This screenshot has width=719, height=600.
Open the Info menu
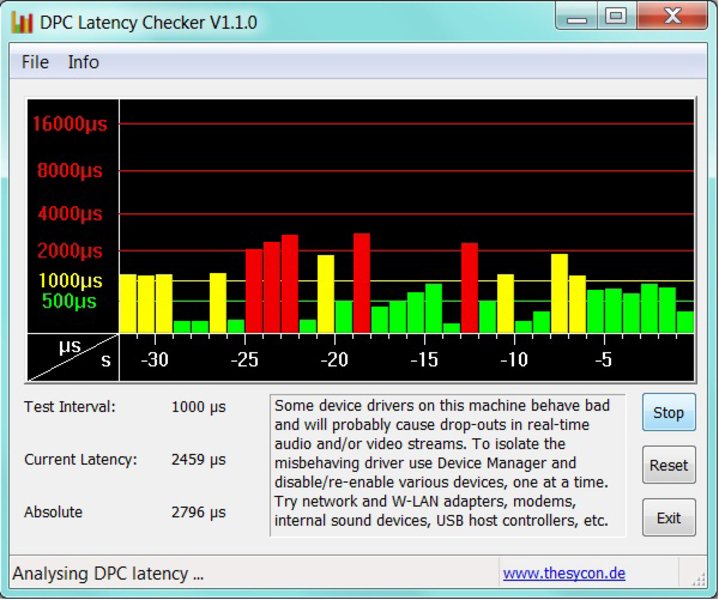(x=83, y=62)
